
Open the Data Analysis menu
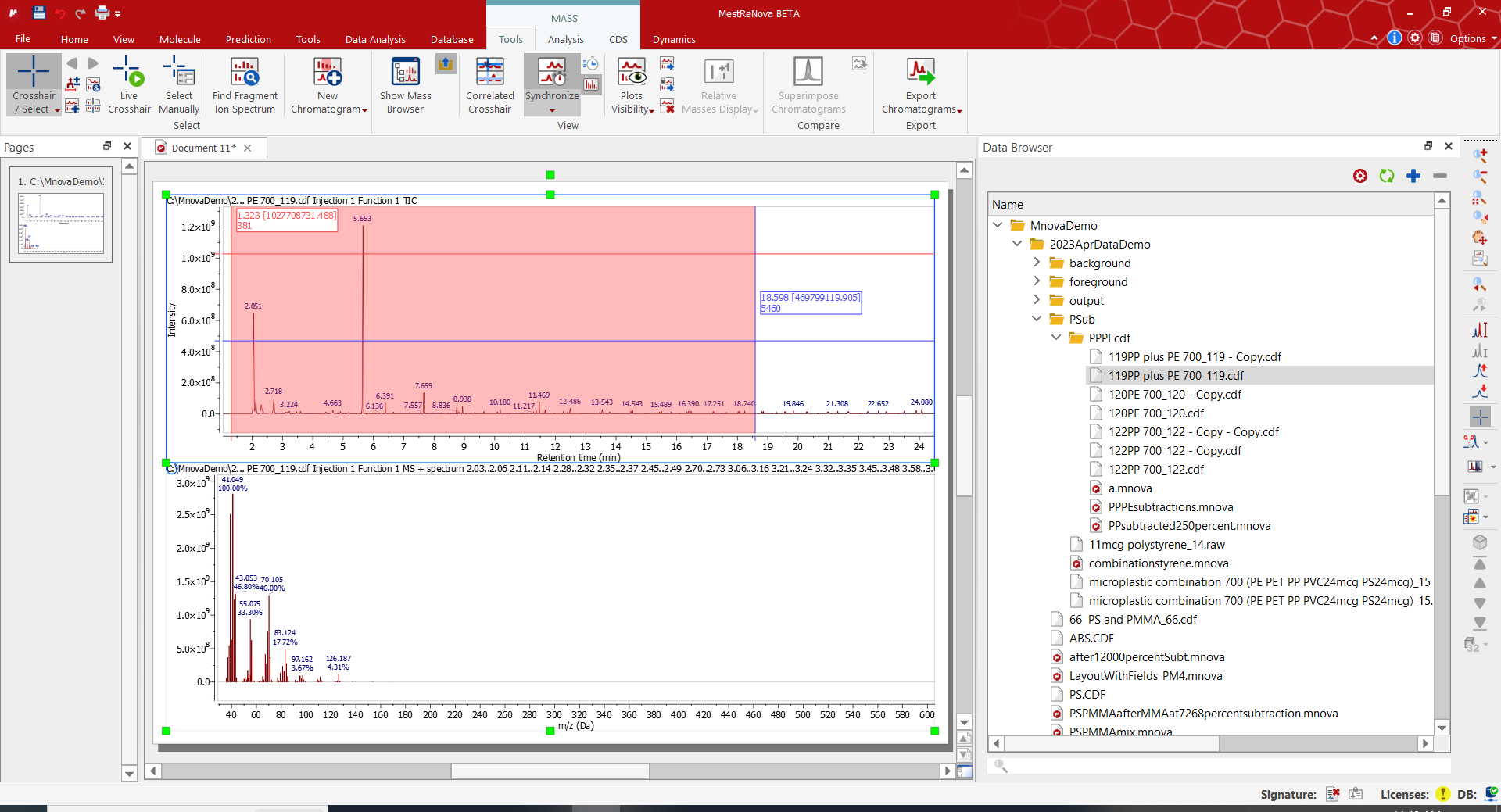tap(375, 39)
